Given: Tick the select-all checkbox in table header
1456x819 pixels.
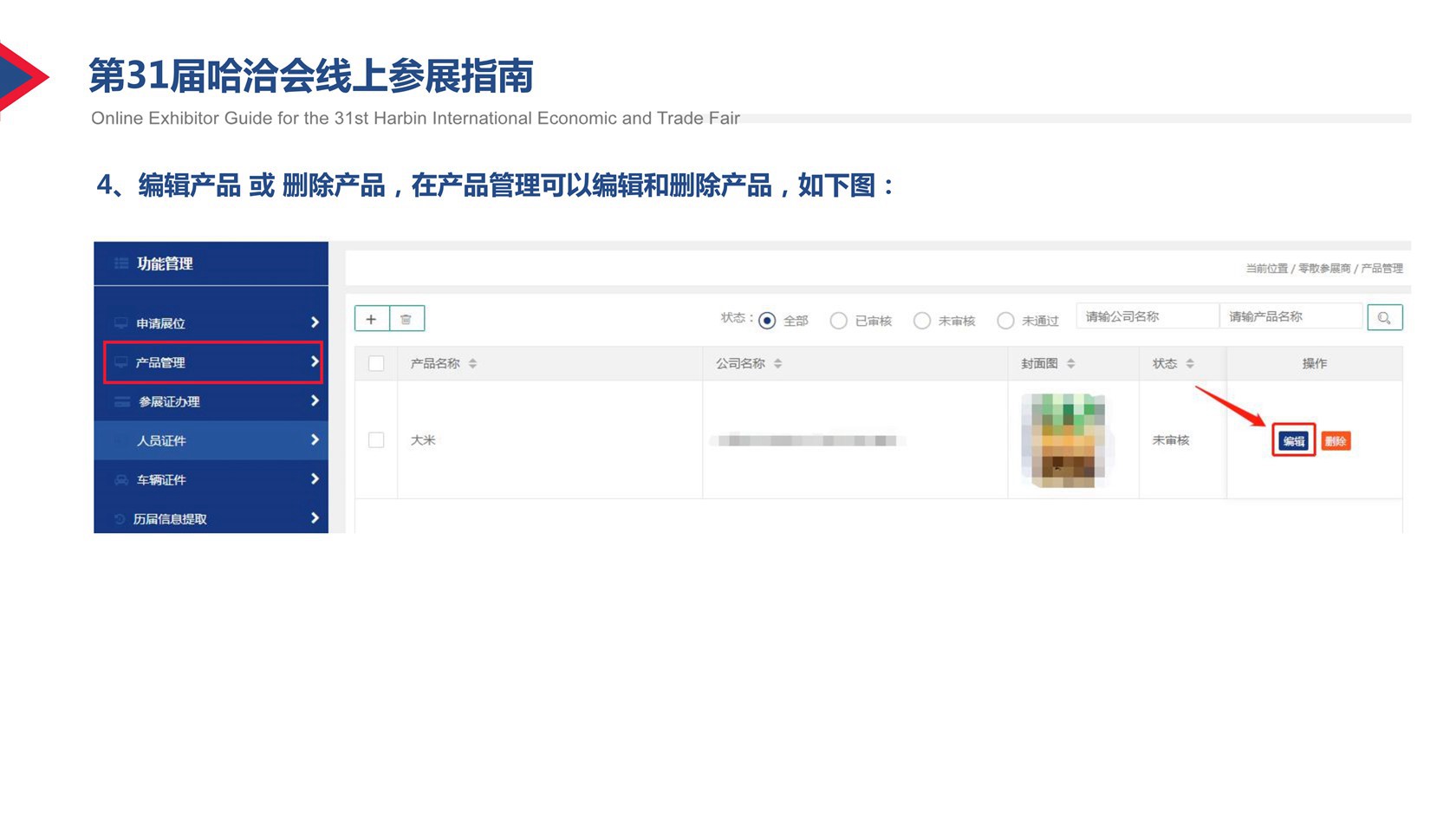Looking at the screenshot, I should click(x=376, y=364).
